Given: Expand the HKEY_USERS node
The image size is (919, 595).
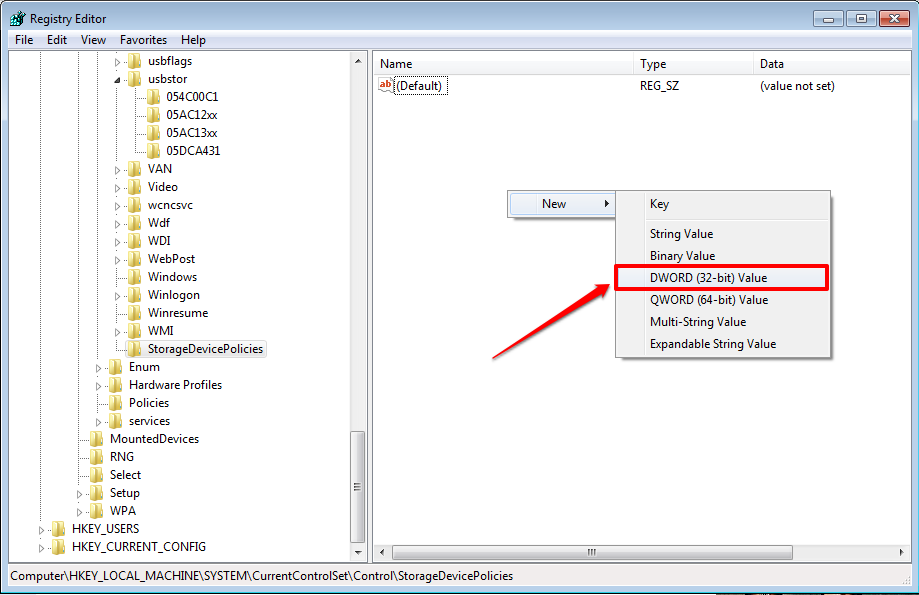Looking at the screenshot, I should click(x=40, y=529).
